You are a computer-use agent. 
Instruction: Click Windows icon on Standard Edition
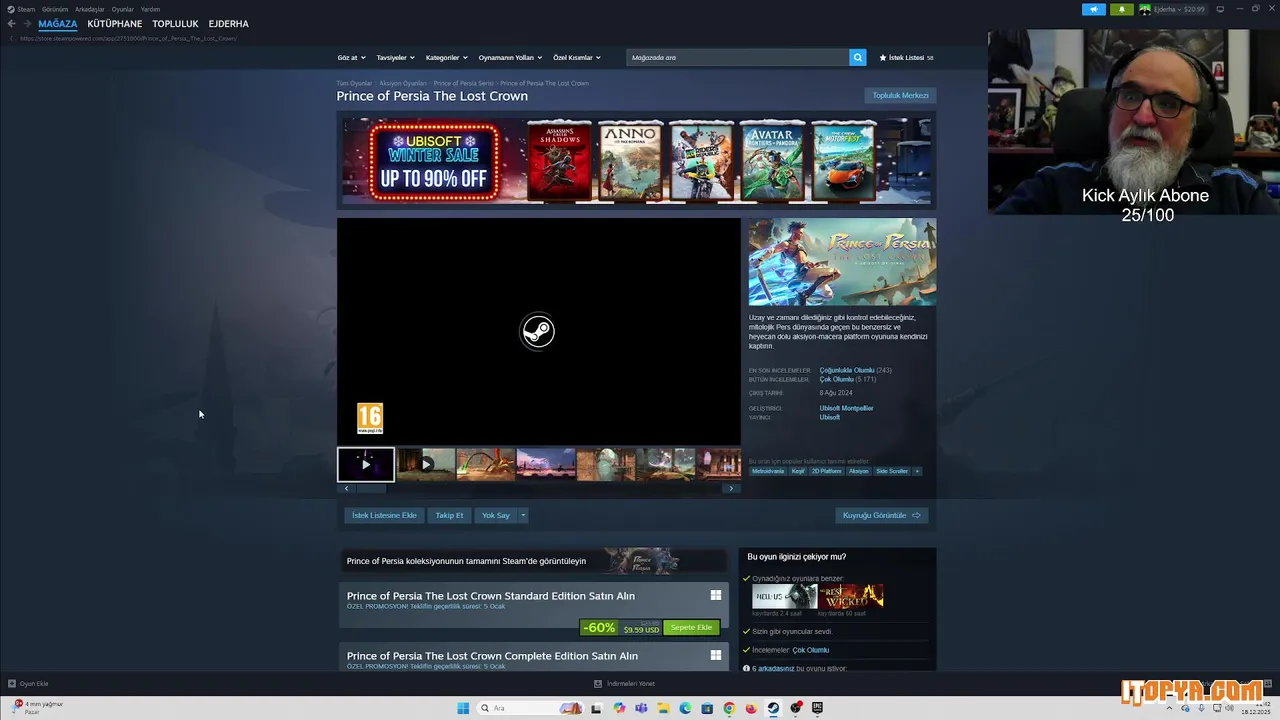(716, 595)
